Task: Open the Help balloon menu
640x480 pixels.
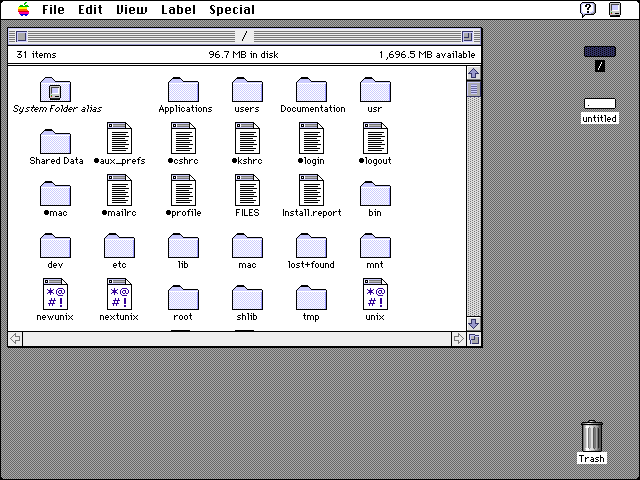Action: (x=588, y=9)
